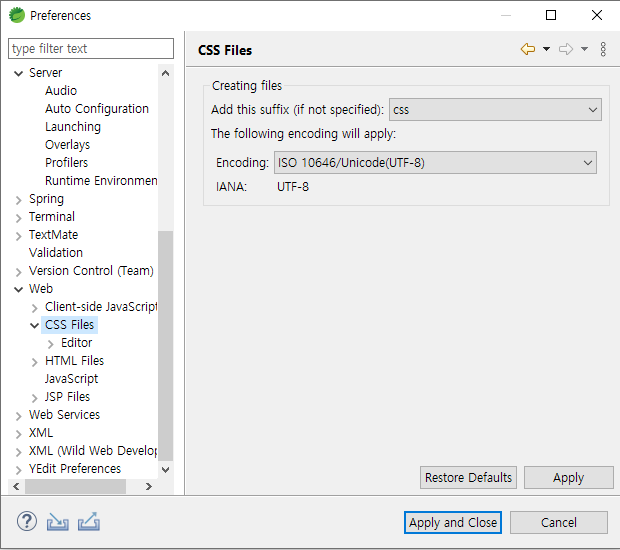Viewport: 620px width, 550px height.
Task: Select Auto Configuration preference page
Action: (x=97, y=109)
